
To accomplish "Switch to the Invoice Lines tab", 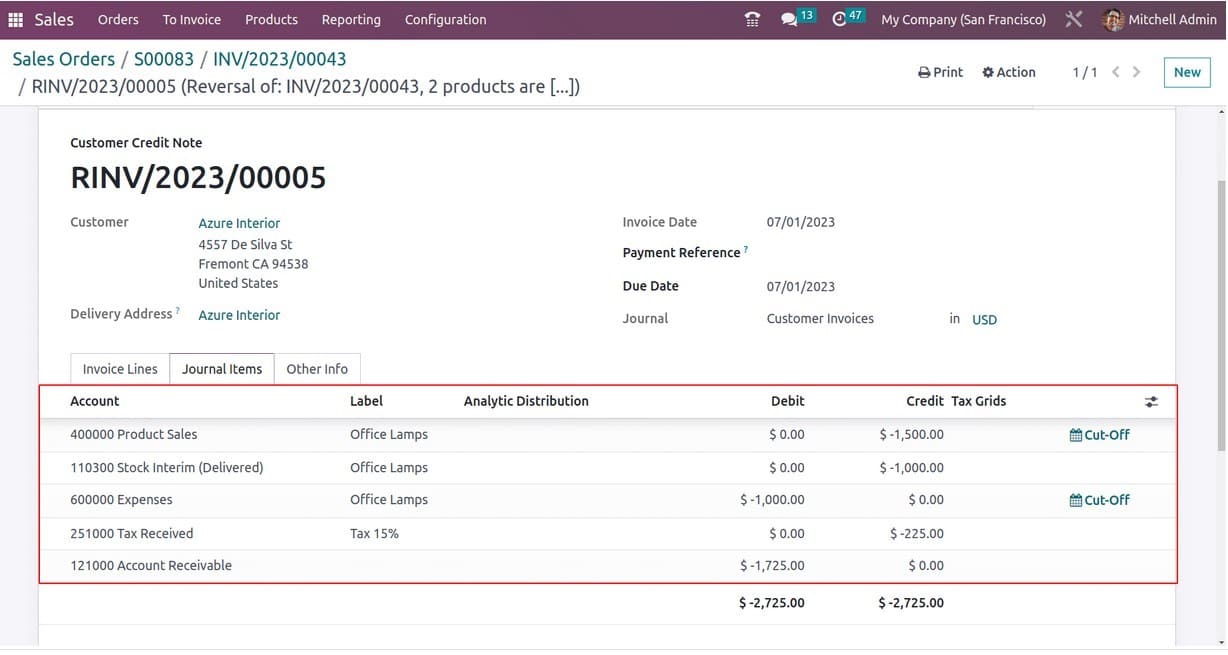I will pos(120,369).
